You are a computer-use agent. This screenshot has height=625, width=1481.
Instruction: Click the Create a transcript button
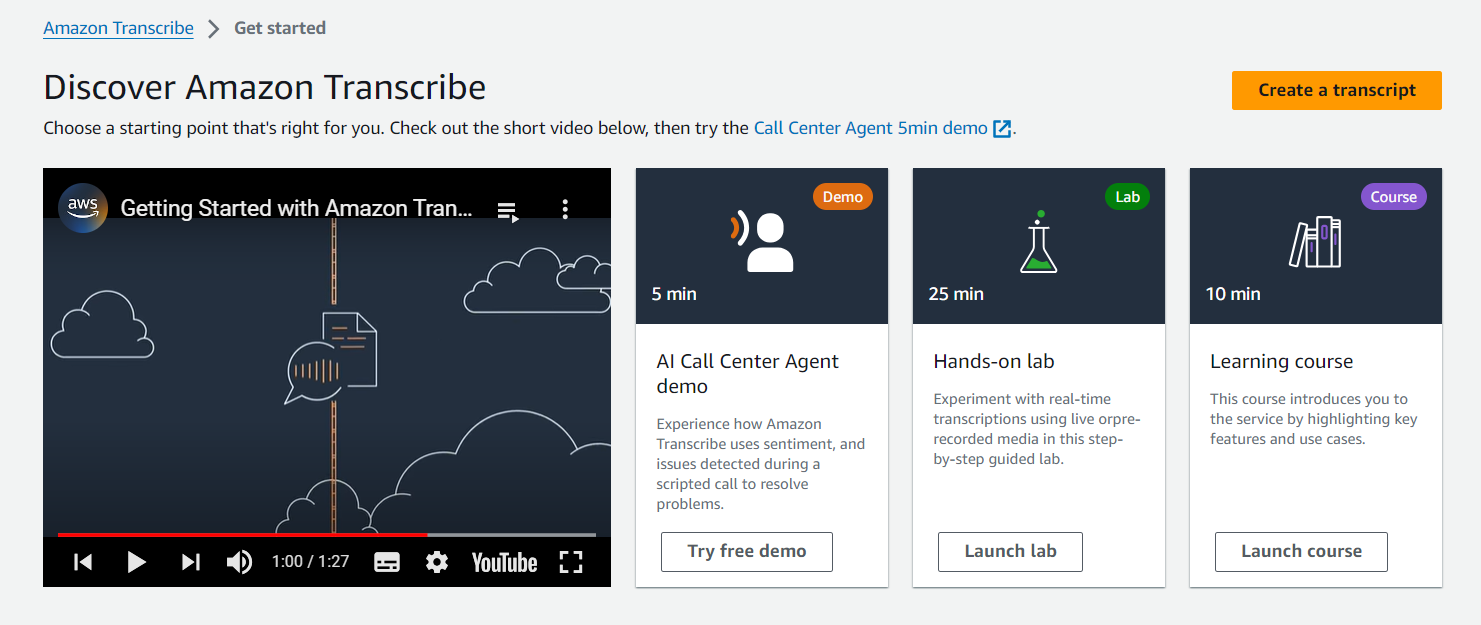[x=1336, y=90]
